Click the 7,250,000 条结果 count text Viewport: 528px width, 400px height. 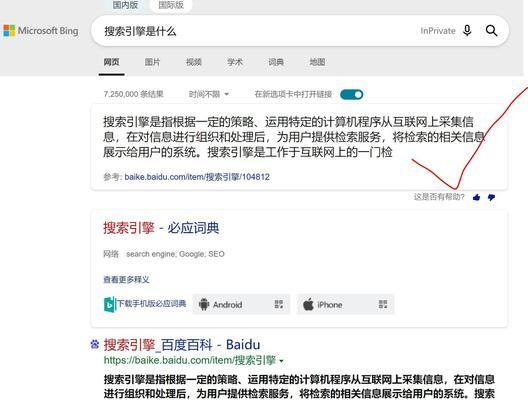(133, 94)
